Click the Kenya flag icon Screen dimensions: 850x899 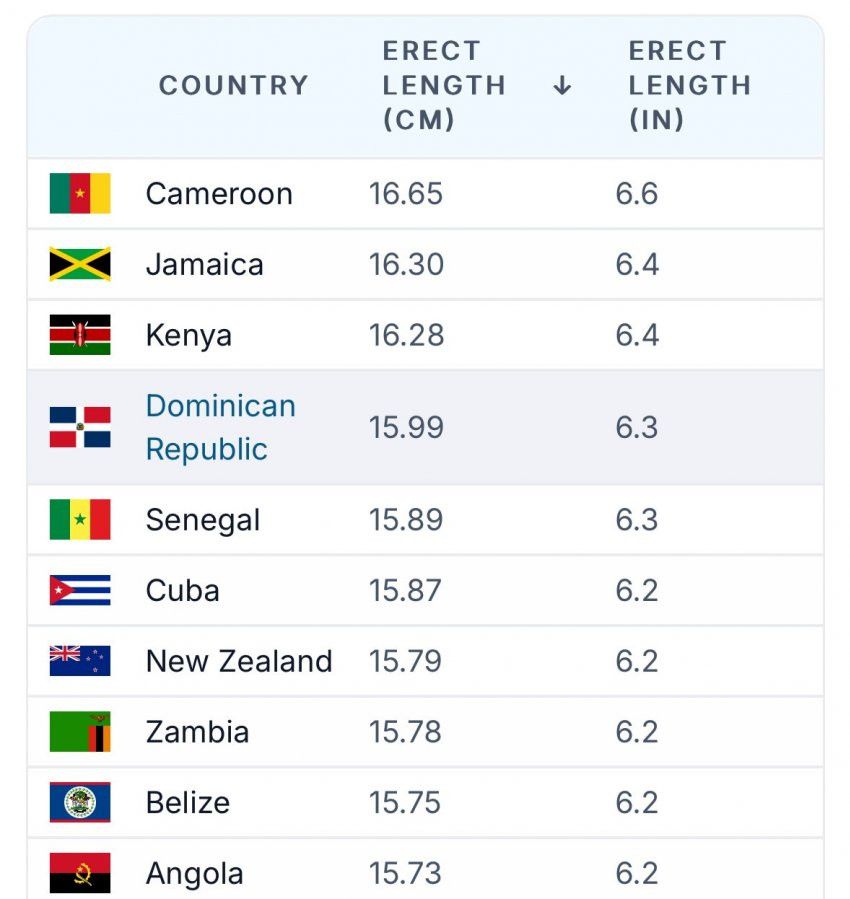coord(80,335)
